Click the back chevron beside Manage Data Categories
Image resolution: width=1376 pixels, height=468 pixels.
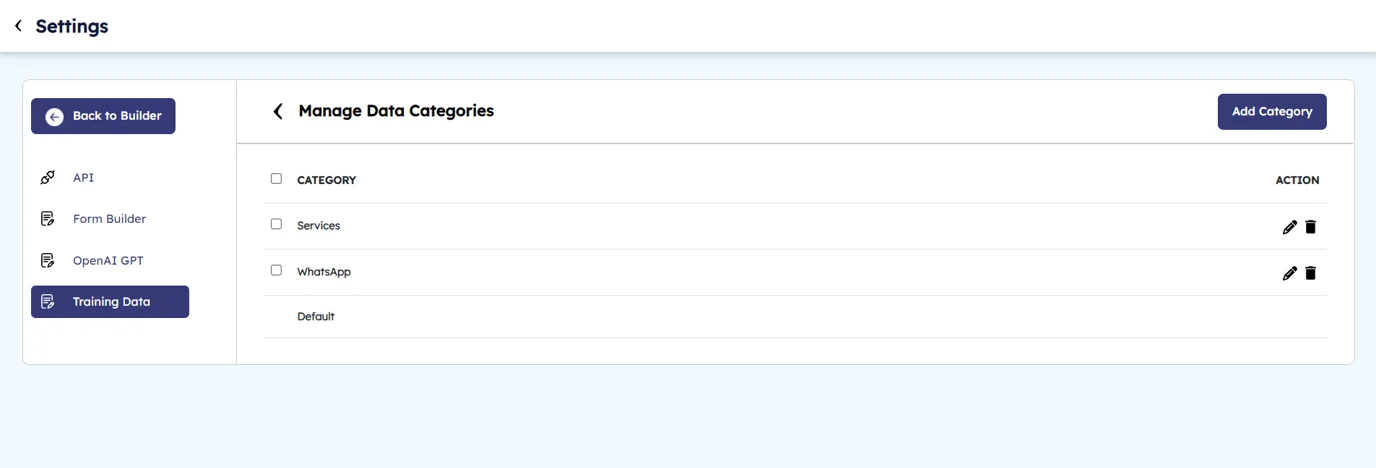[x=278, y=111]
